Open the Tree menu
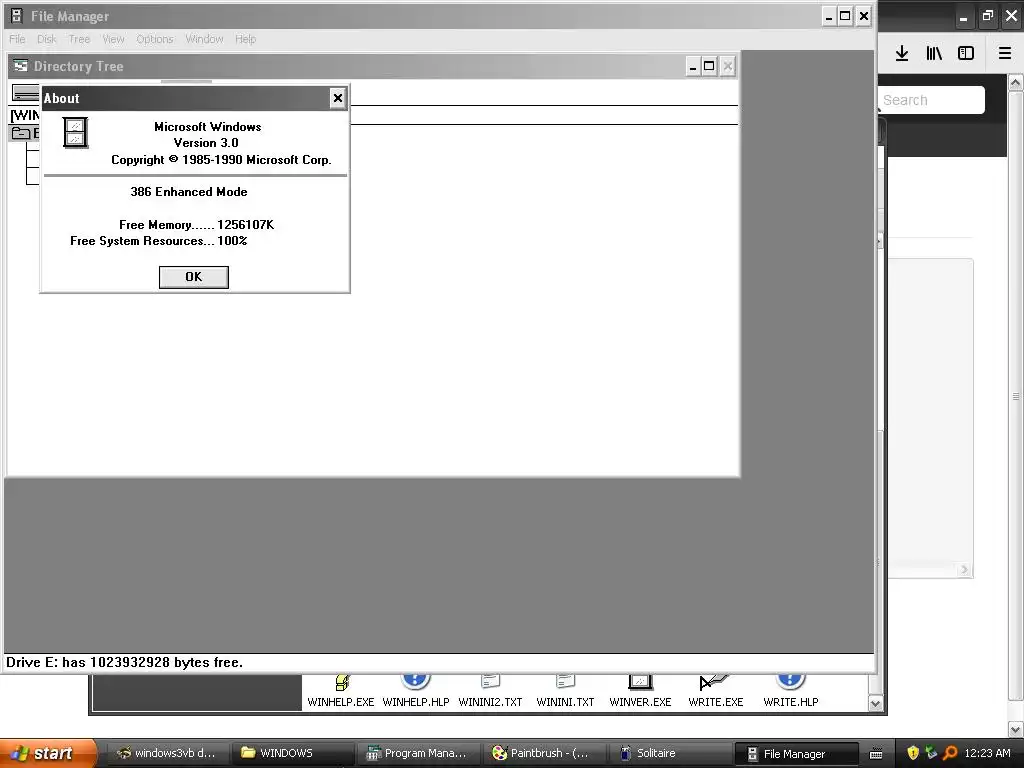The image size is (1024, 768). click(x=79, y=39)
